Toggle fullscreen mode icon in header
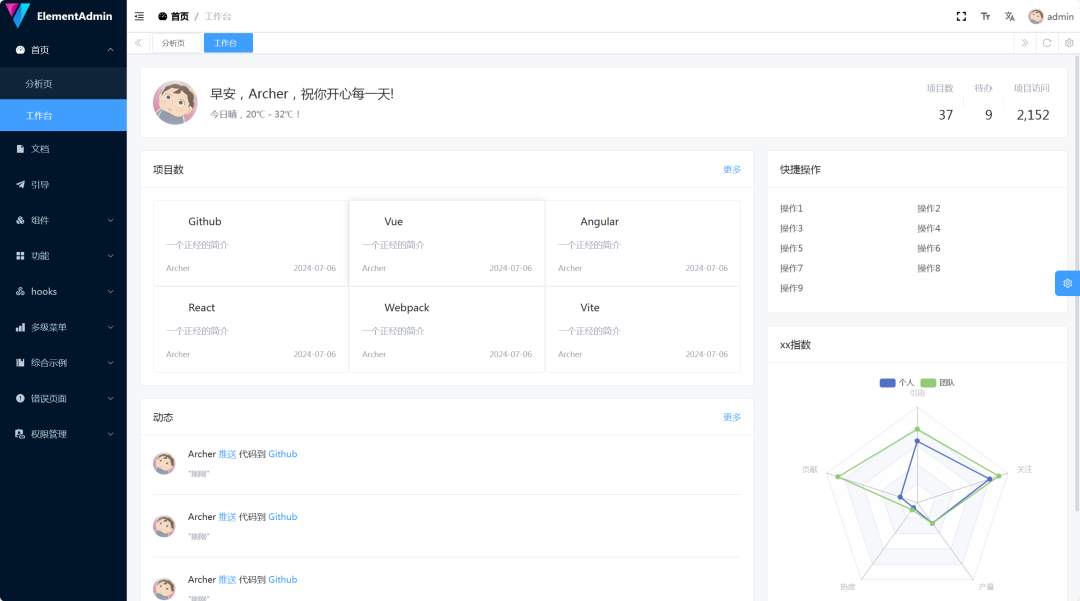 click(x=961, y=16)
